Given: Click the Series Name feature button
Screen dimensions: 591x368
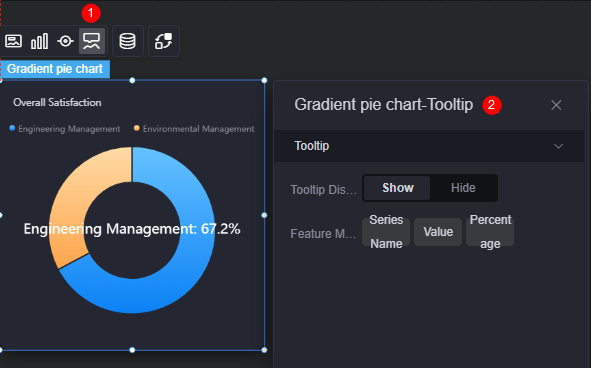Looking at the screenshot, I should (x=386, y=232).
